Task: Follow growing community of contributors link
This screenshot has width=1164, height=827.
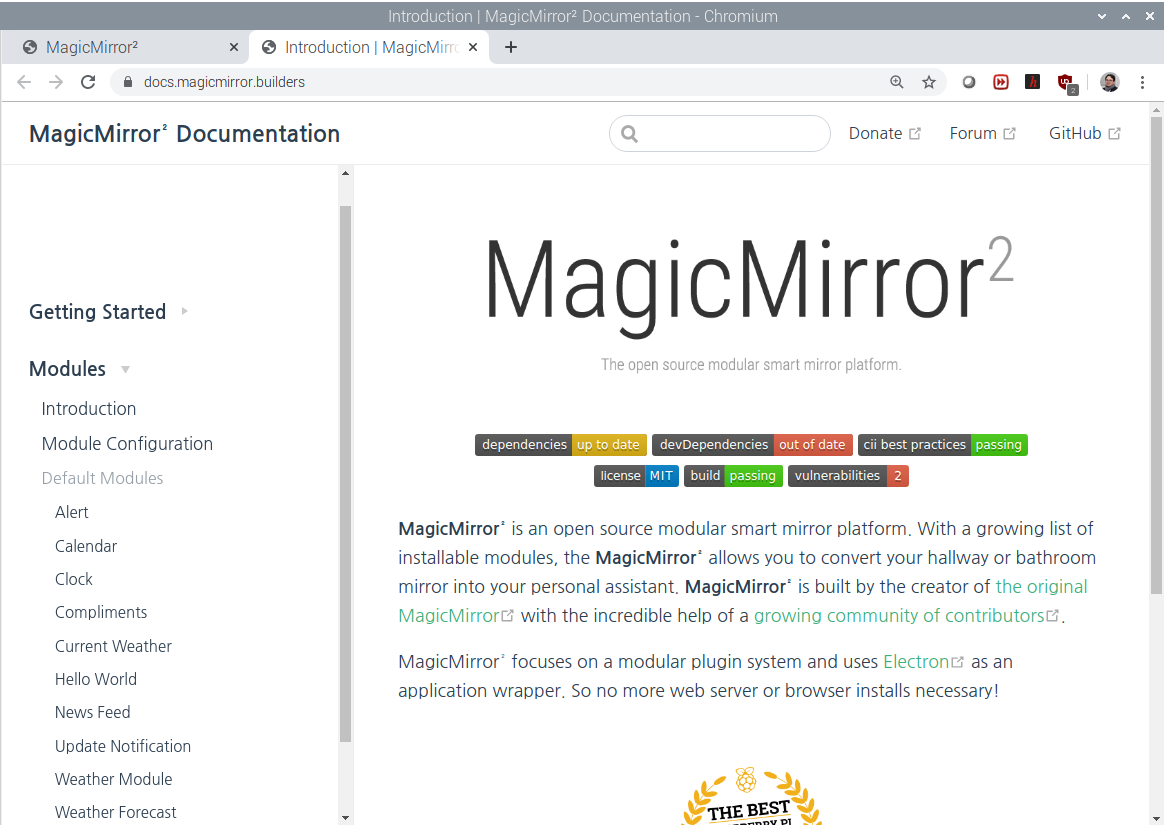Action: coord(906,616)
